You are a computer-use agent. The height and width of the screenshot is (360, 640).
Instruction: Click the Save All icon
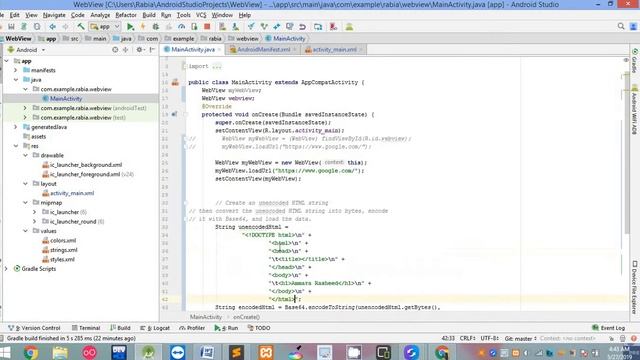(x=11, y=27)
